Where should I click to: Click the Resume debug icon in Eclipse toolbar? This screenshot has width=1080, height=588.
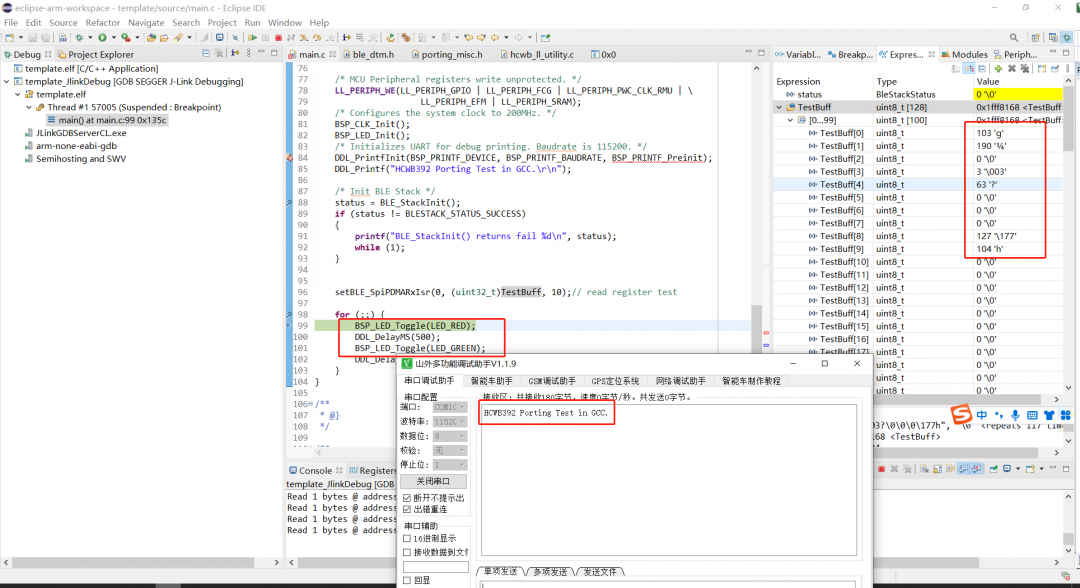(x=253, y=37)
